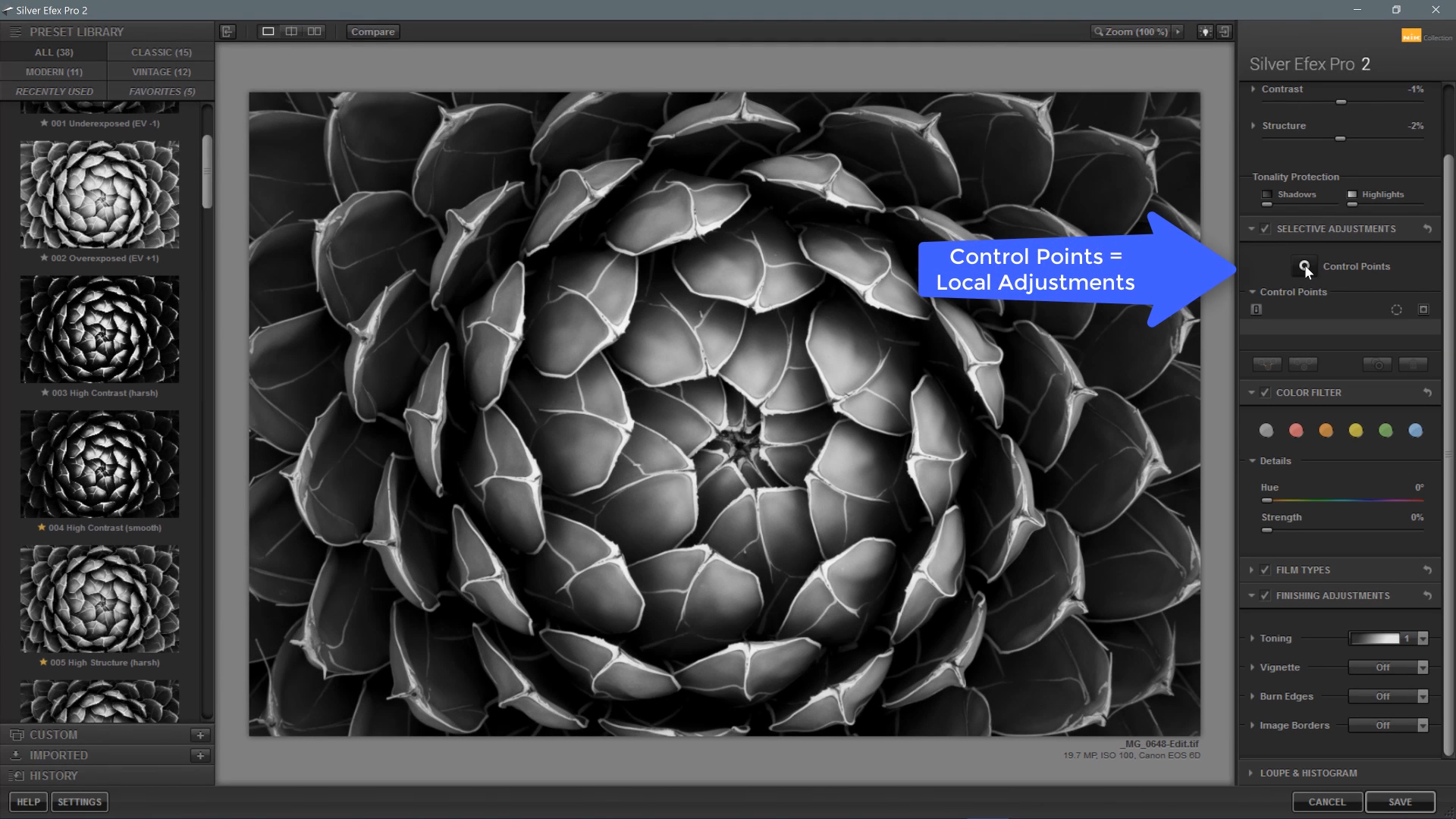The height and width of the screenshot is (819, 1456).
Task: Toggle the Color Filter checkbox
Action: click(1265, 392)
